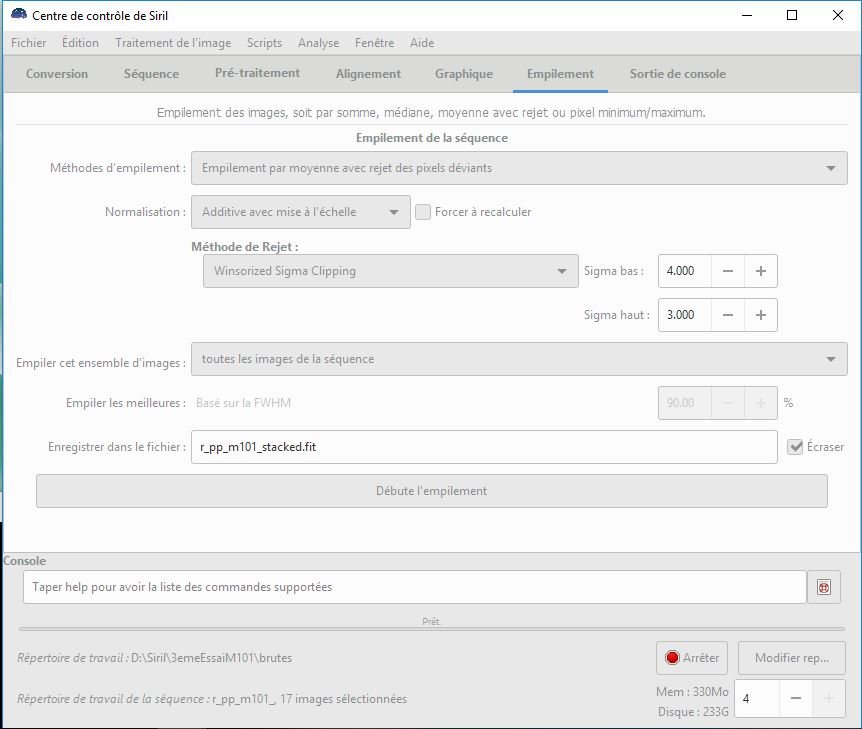
Task: Click the Console section label
Action: coord(25,561)
